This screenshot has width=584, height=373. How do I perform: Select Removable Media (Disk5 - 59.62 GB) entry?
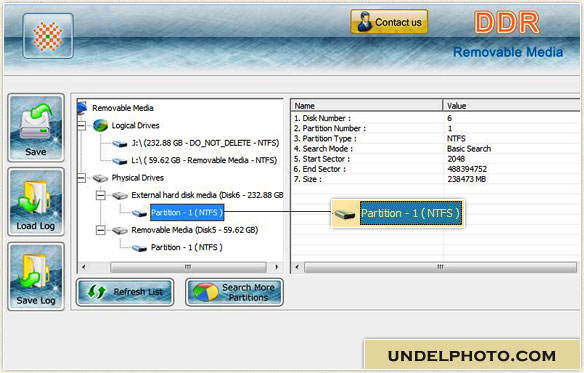click(x=194, y=230)
